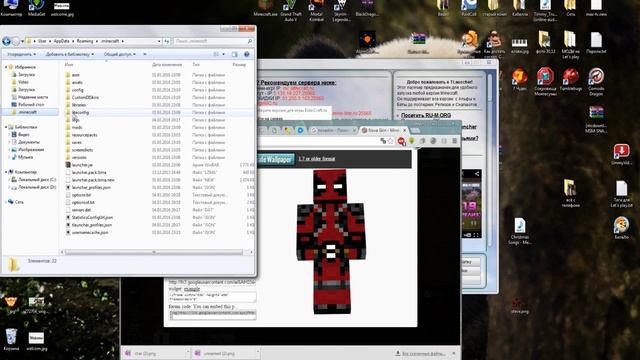Click the first downloaded file in Chrome's bar
The width and height of the screenshot is (640, 360).
[x=155, y=353]
